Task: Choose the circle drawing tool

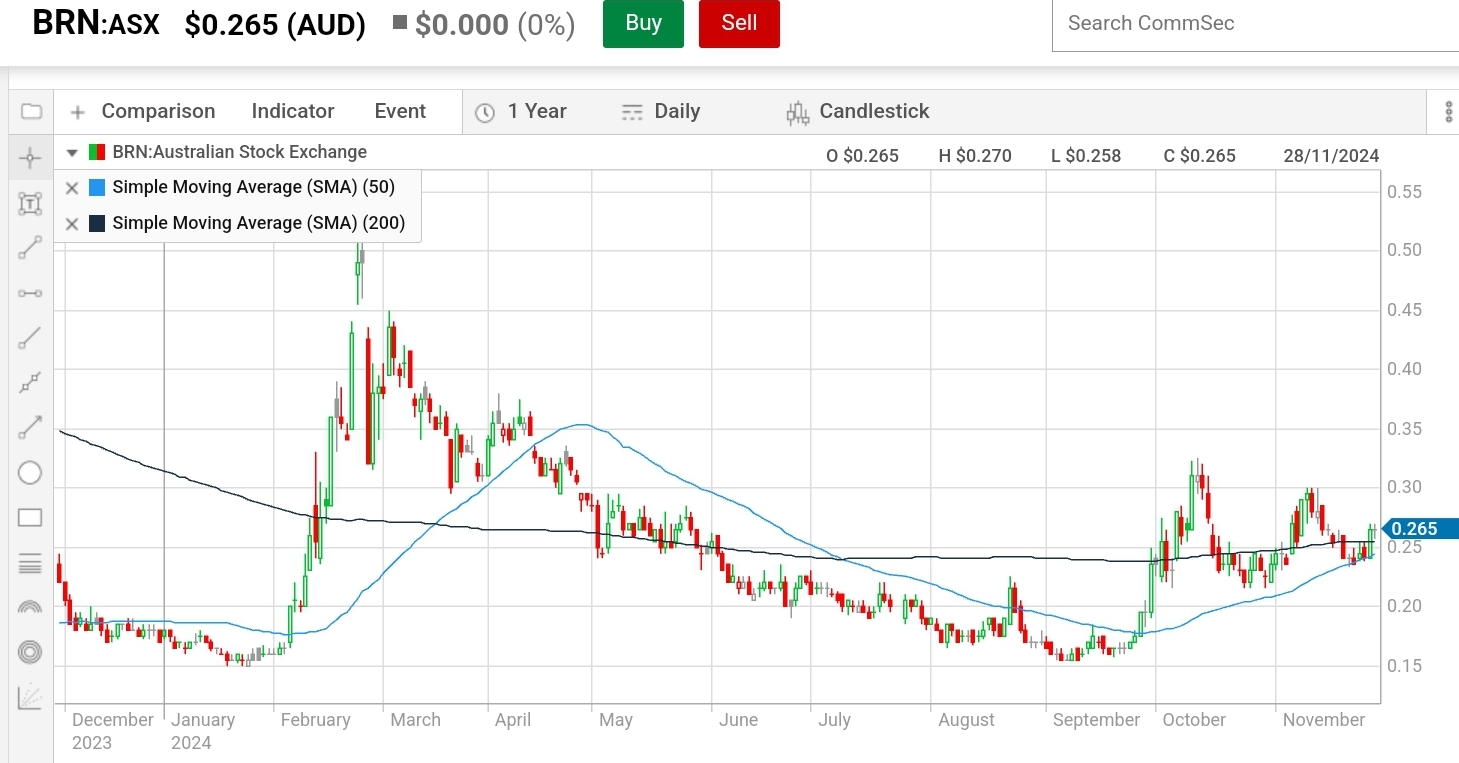Action: 30,473
